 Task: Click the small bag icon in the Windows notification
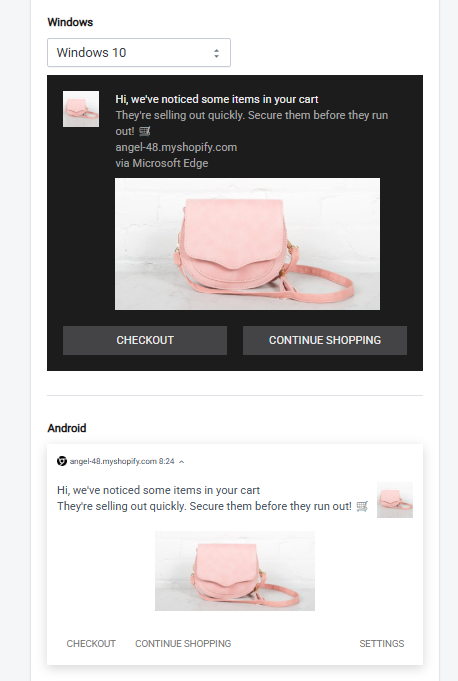point(81,109)
